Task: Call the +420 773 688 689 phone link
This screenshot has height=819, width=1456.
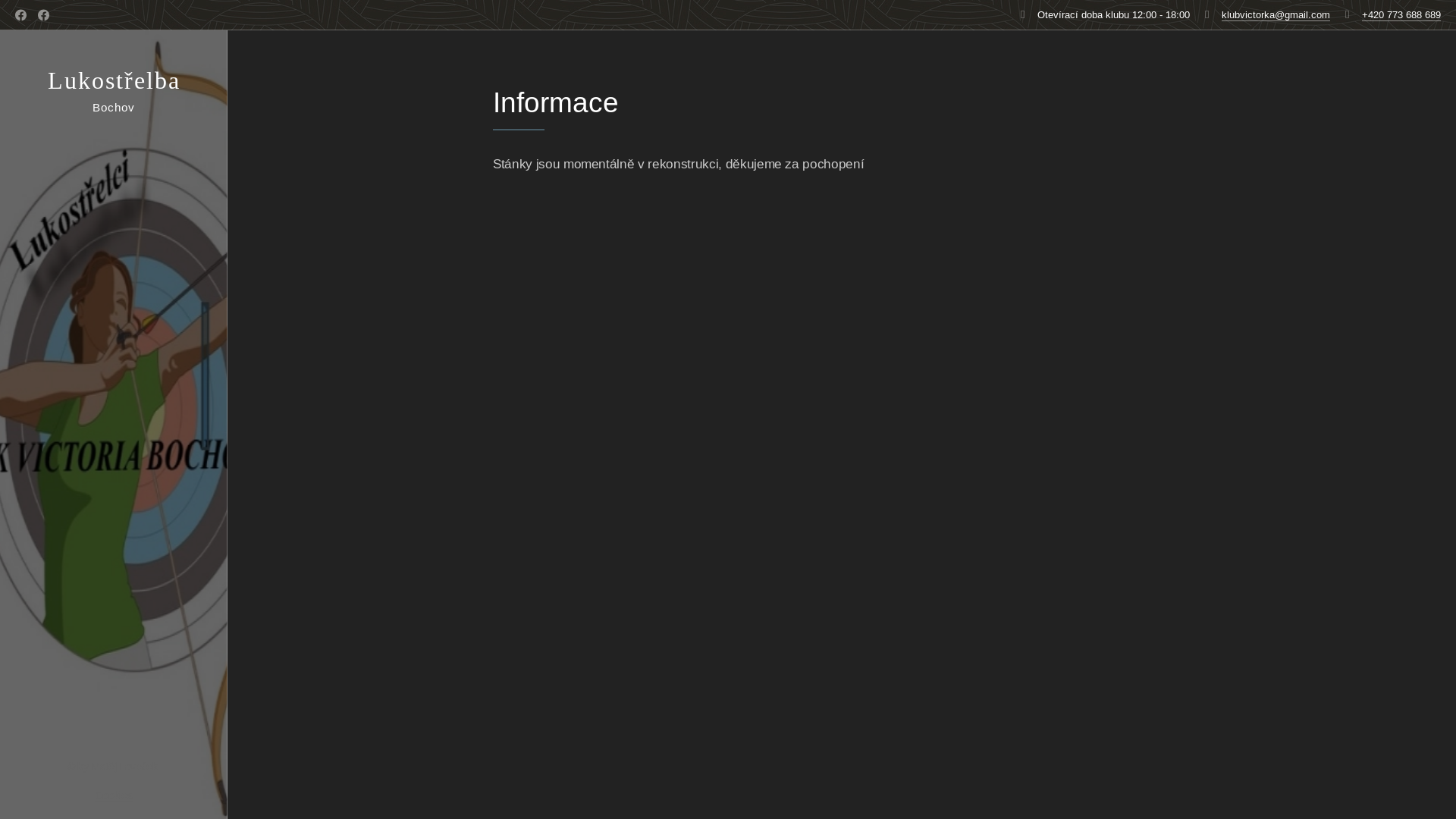Action: [x=1401, y=15]
